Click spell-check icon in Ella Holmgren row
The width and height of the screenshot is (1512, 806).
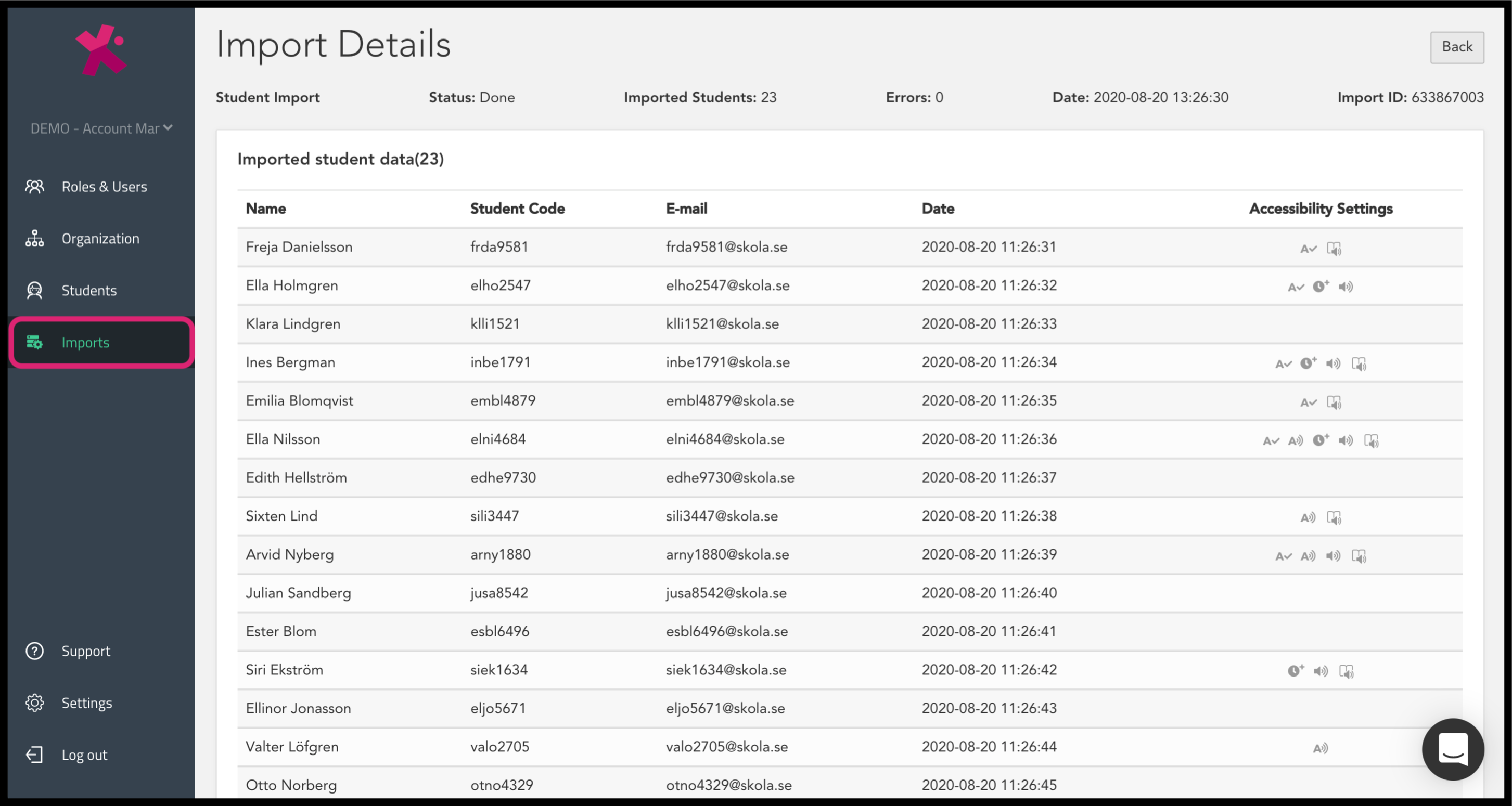pos(1296,287)
